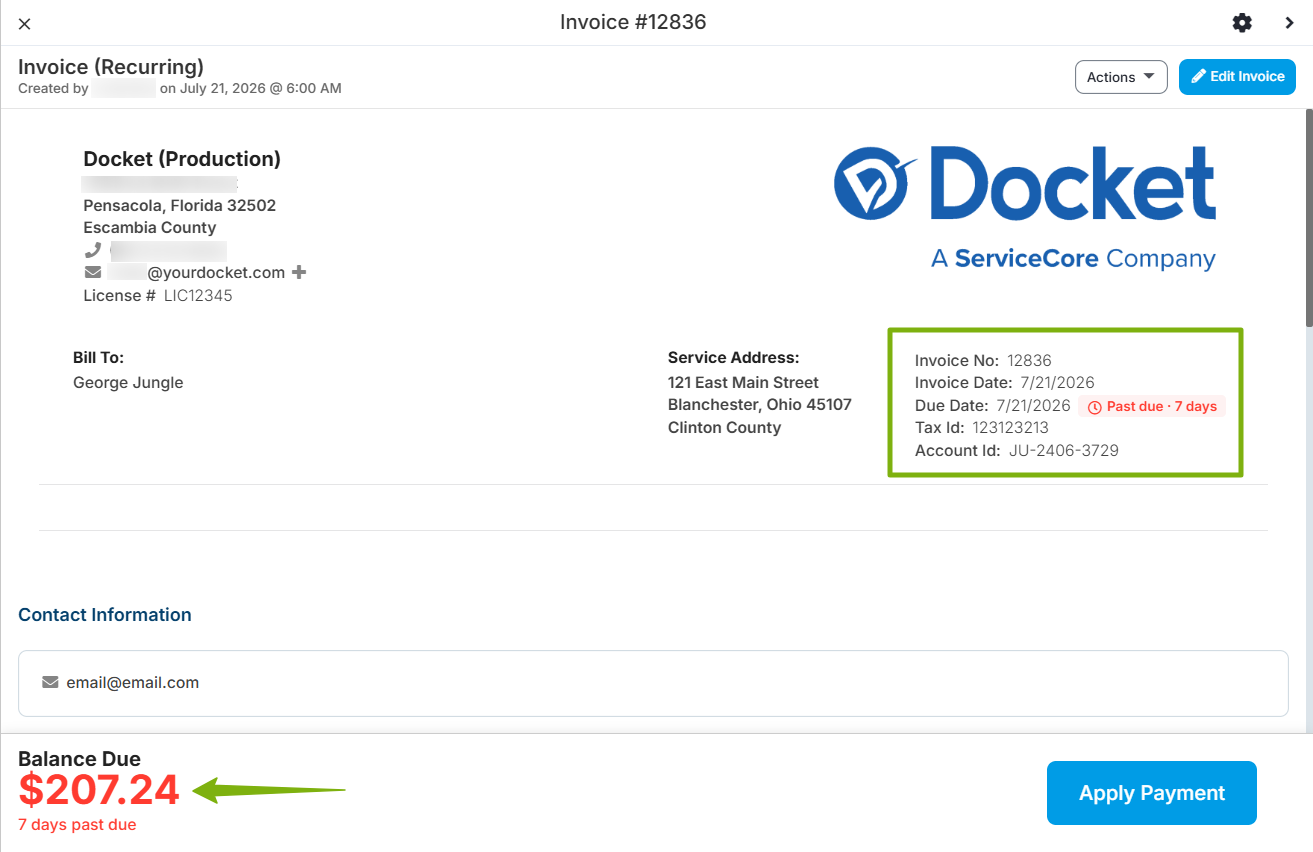
Task: Go to next invoice chevron arrow
Action: click(x=1290, y=23)
